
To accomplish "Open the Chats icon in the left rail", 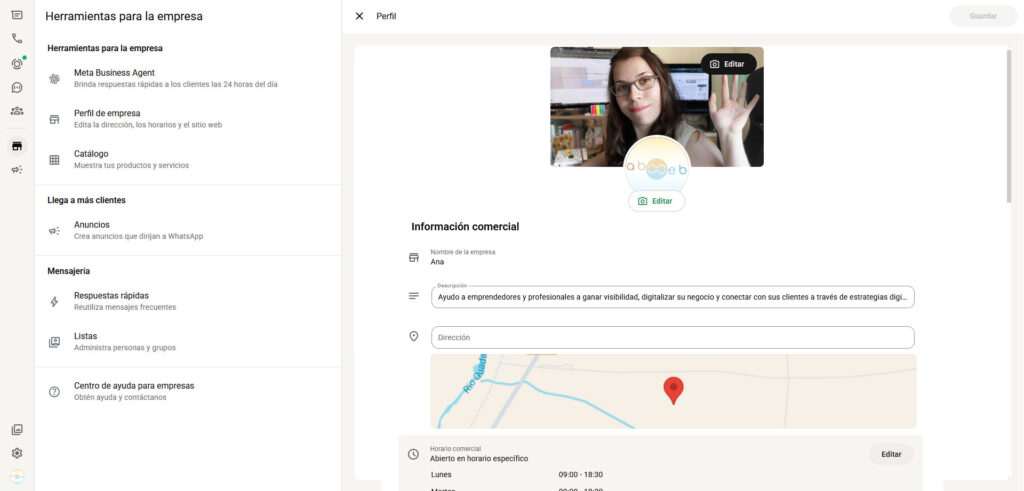I will [17, 15].
